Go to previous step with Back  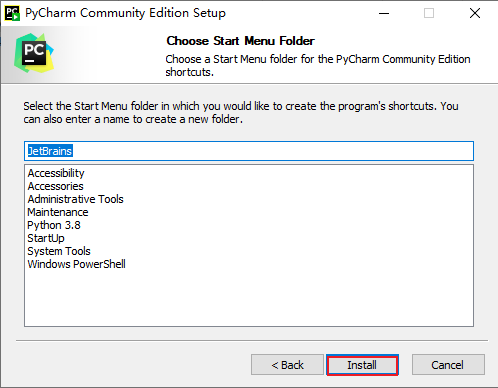(x=287, y=365)
